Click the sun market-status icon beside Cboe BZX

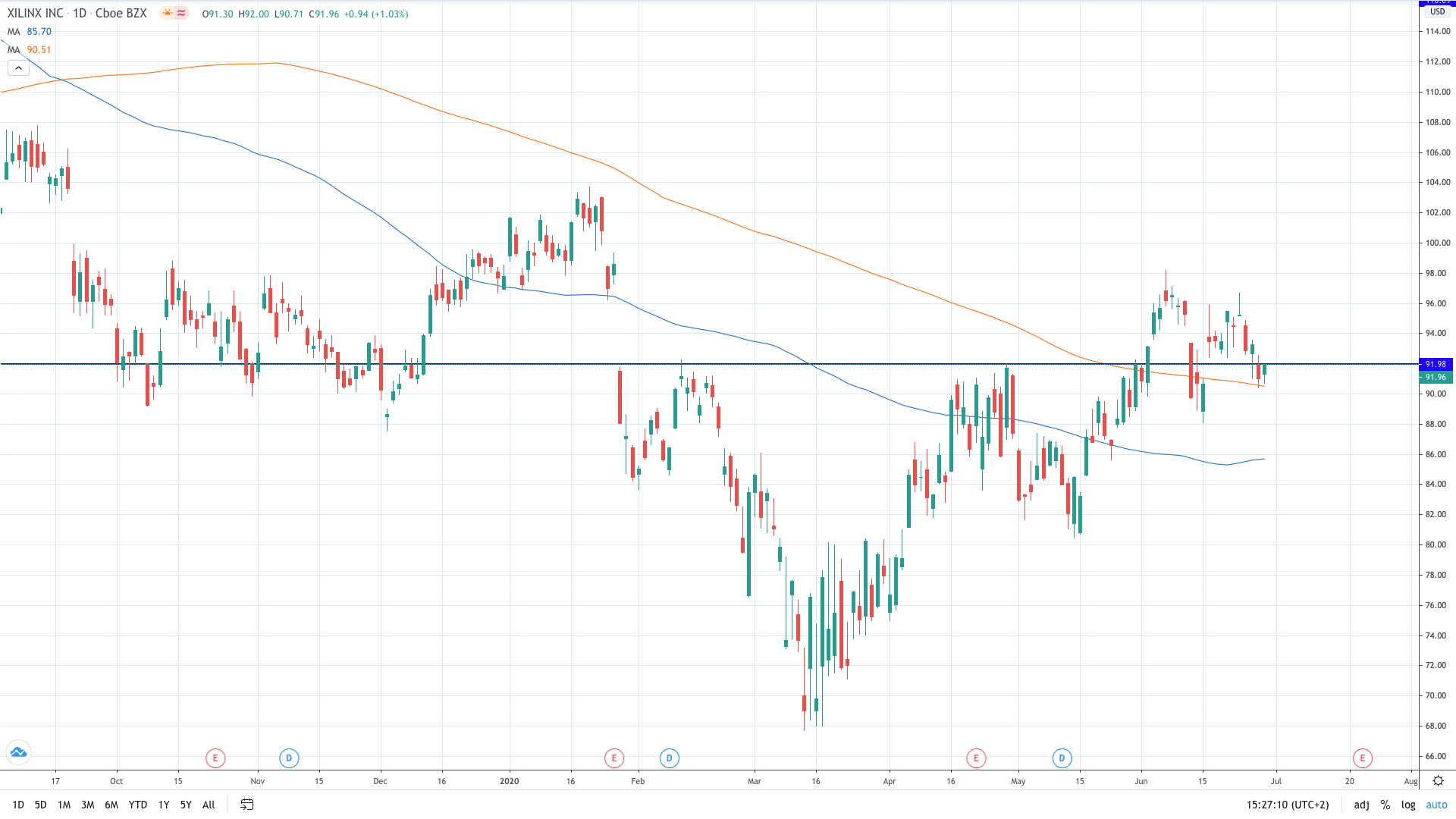pyautogui.click(x=167, y=14)
